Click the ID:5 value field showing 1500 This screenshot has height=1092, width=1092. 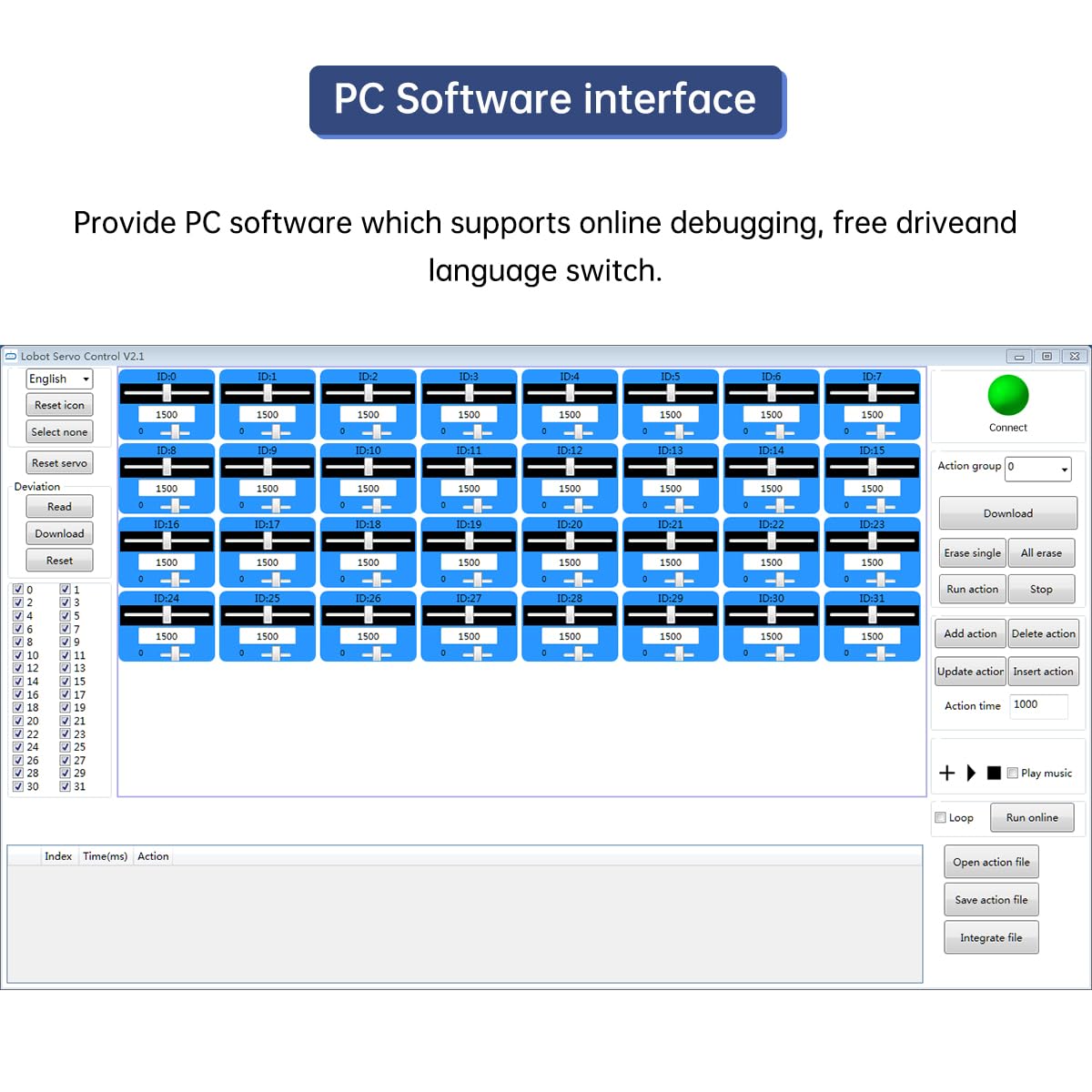pos(671,414)
